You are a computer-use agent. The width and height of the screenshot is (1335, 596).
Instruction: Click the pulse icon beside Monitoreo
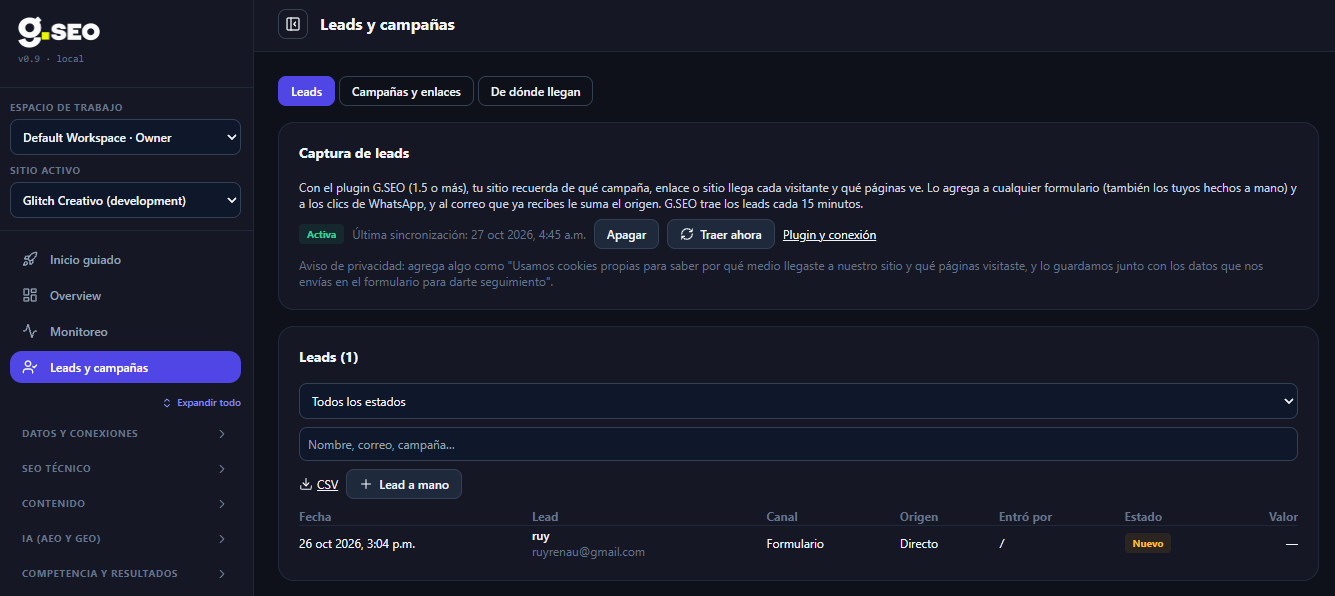30,332
